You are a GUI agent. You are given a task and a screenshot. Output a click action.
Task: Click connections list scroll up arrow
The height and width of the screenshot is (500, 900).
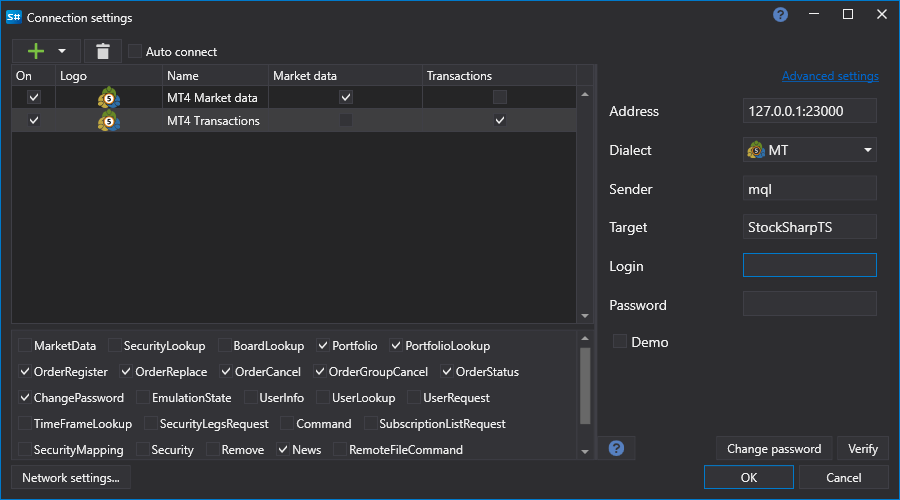(x=585, y=94)
